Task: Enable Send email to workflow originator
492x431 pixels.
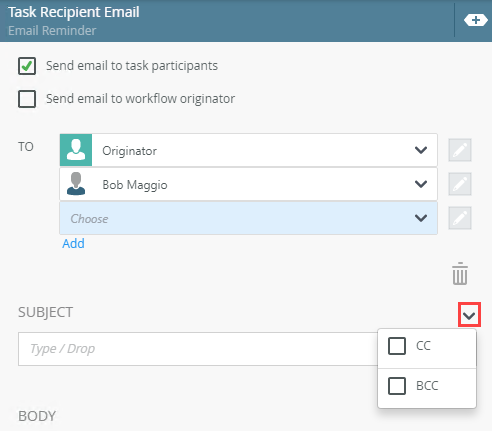Action: tap(27, 99)
